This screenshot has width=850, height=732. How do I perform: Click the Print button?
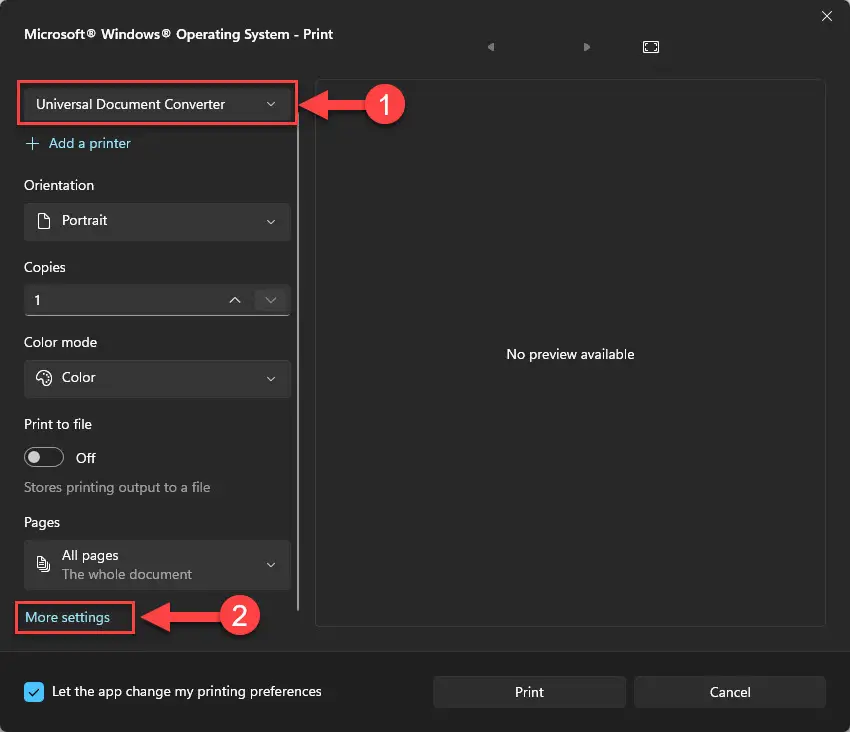pos(530,692)
